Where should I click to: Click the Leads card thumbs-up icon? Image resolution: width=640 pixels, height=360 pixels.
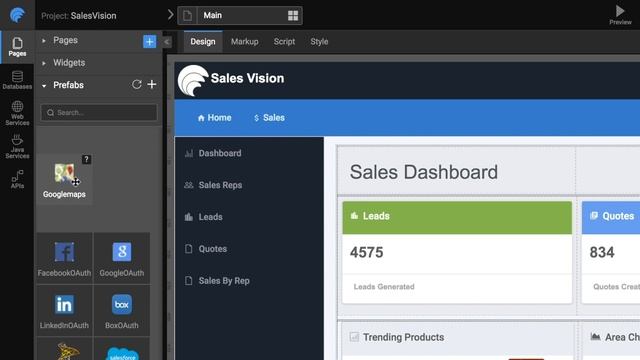[x=354, y=216]
